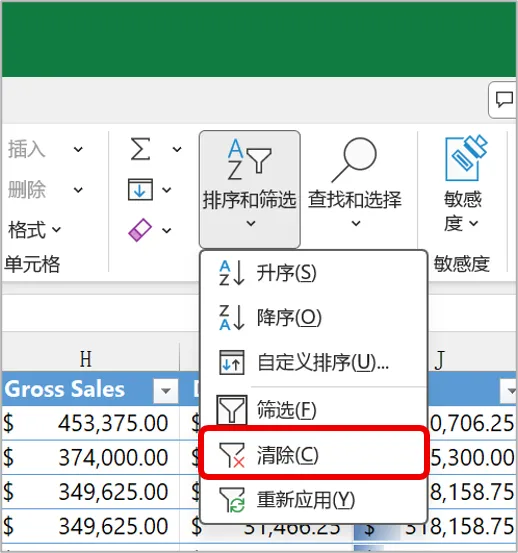The image size is (518, 553).
Task: Select column J header
Action: click(473, 359)
